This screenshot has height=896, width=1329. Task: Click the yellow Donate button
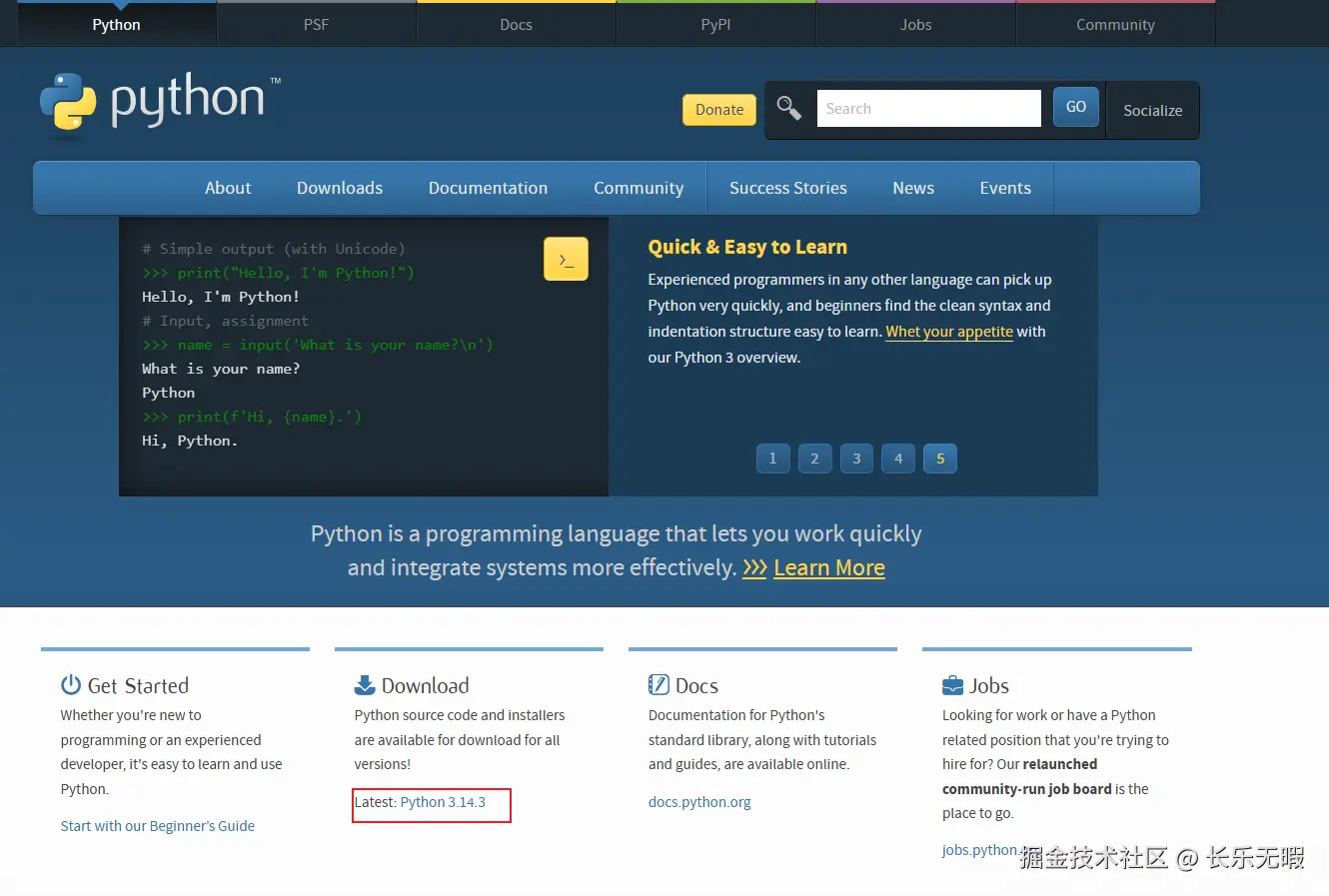tap(719, 110)
